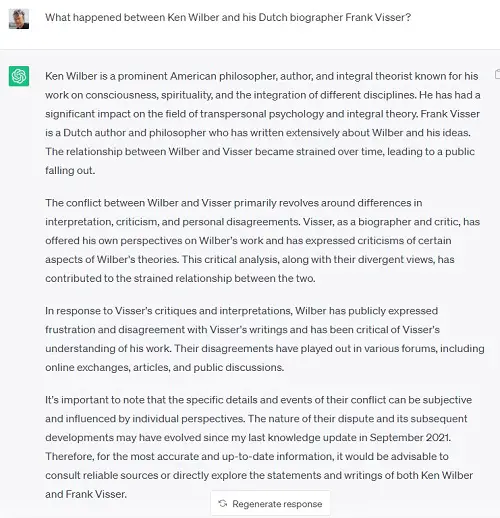
Task: Click the circular arrows regenerate icon
Action: pos(223,503)
